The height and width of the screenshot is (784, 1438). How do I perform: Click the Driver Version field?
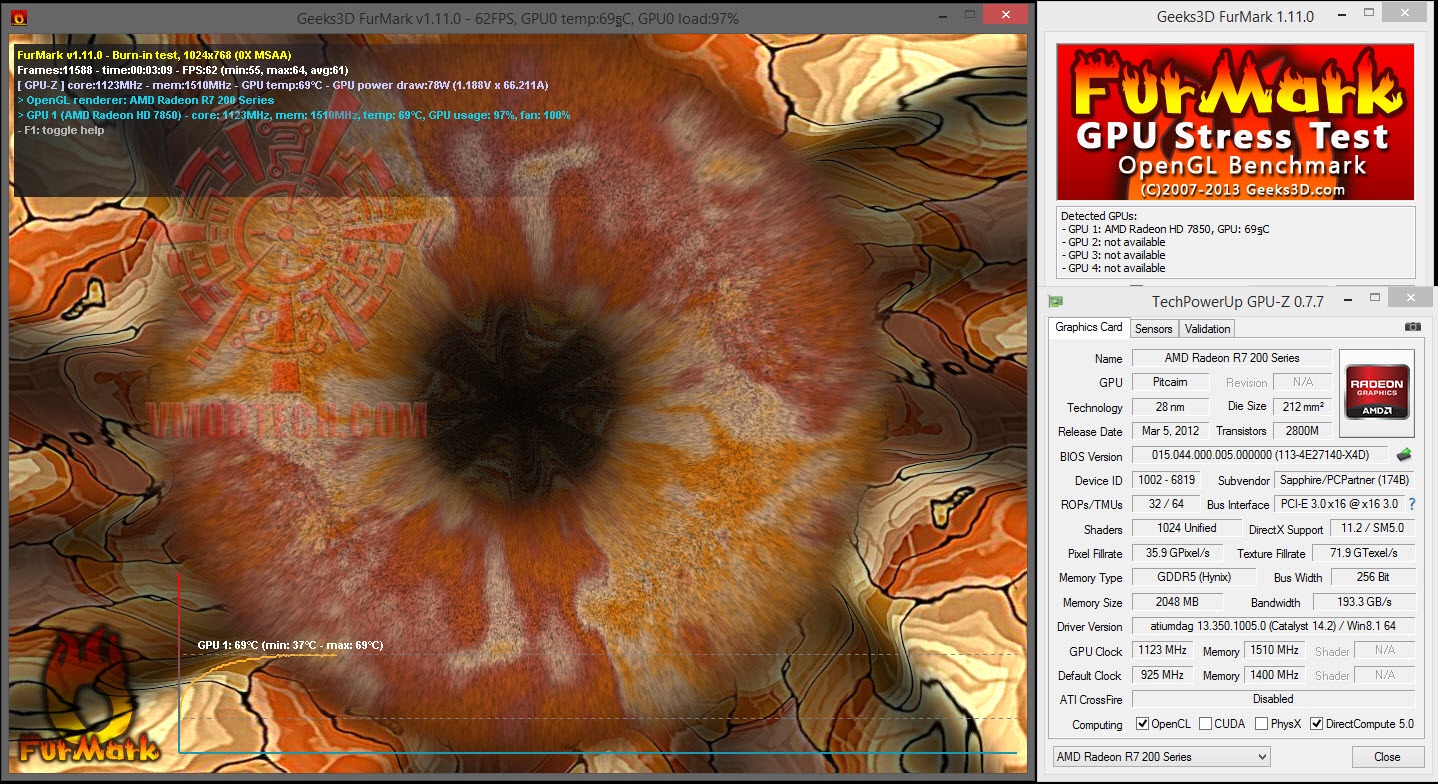point(1274,626)
